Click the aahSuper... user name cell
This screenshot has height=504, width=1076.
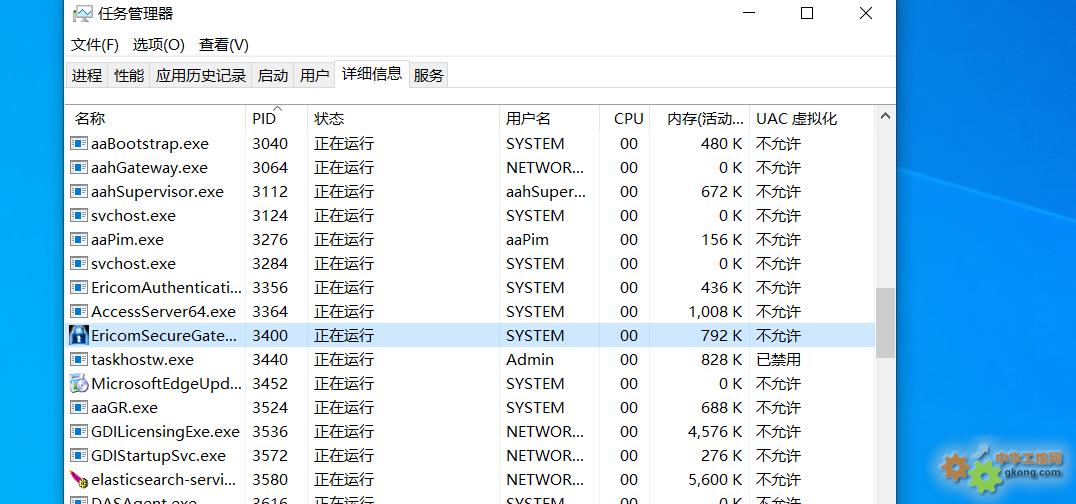[546, 192]
